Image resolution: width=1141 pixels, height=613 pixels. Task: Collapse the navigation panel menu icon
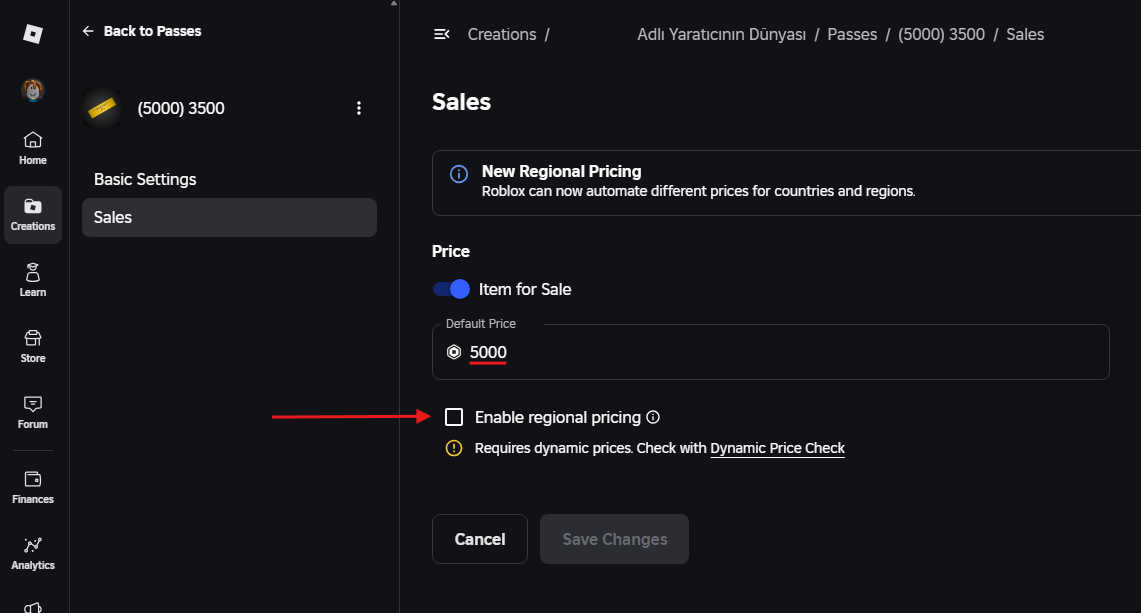442,34
